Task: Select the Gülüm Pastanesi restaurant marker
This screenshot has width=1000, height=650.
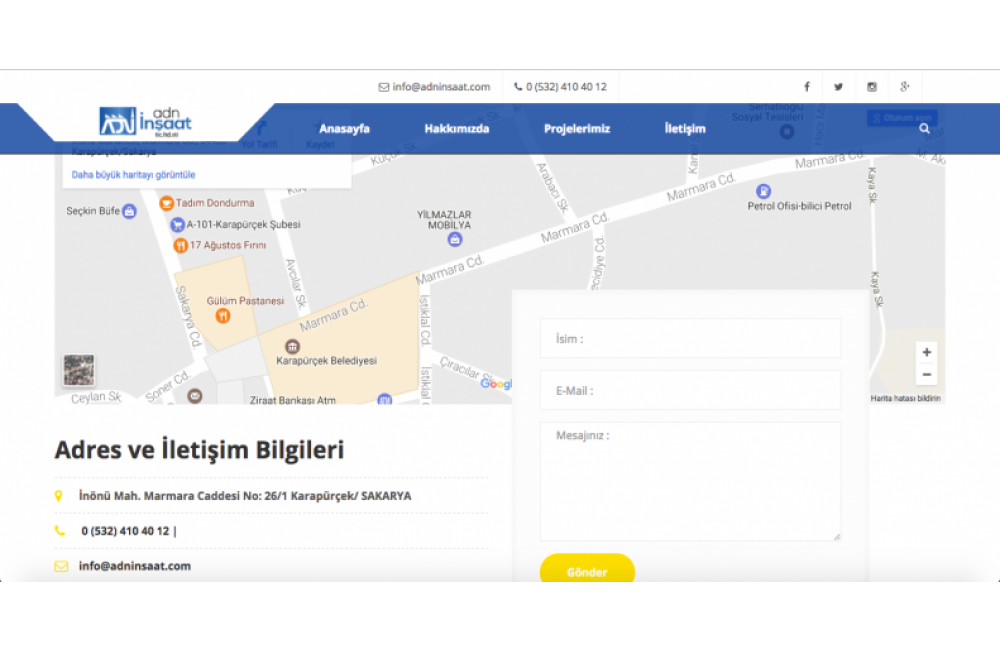Action: click(x=223, y=316)
